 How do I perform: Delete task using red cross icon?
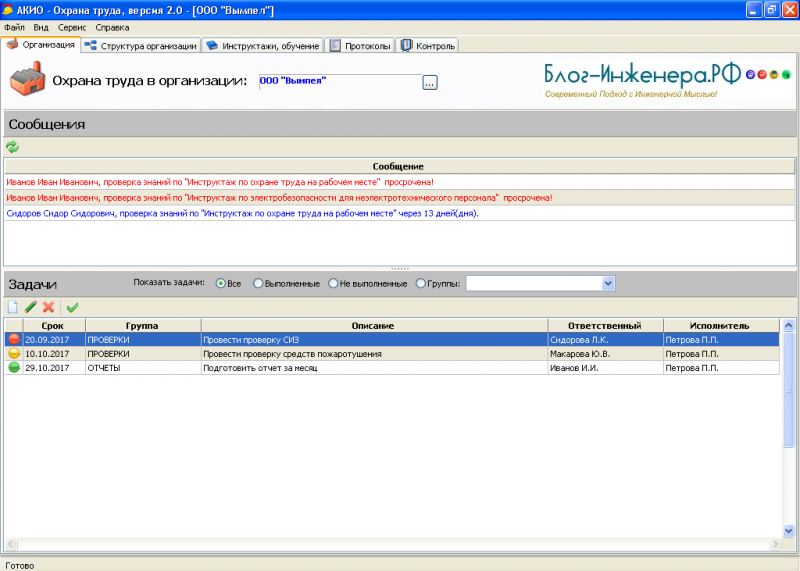click(x=48, y=307)
